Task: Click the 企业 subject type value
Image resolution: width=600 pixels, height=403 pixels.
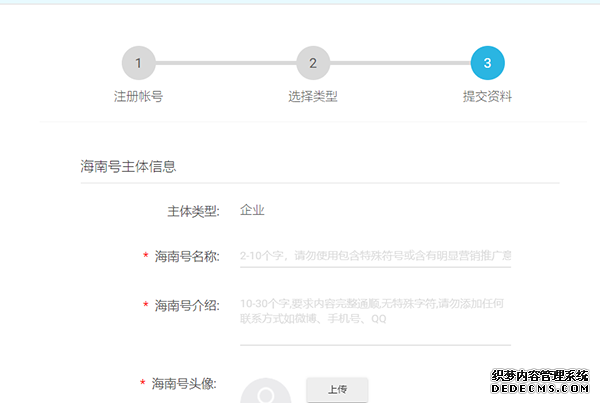Action: click(252, 210)
